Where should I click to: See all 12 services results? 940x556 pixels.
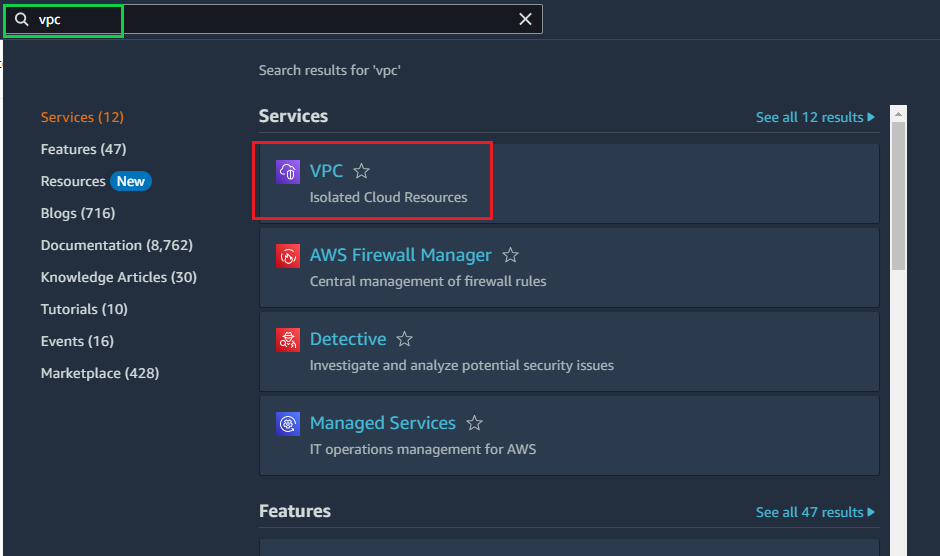point(815,117)
